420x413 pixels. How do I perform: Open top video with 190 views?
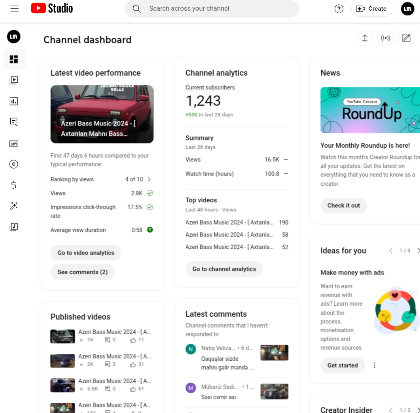coord(237,222)
